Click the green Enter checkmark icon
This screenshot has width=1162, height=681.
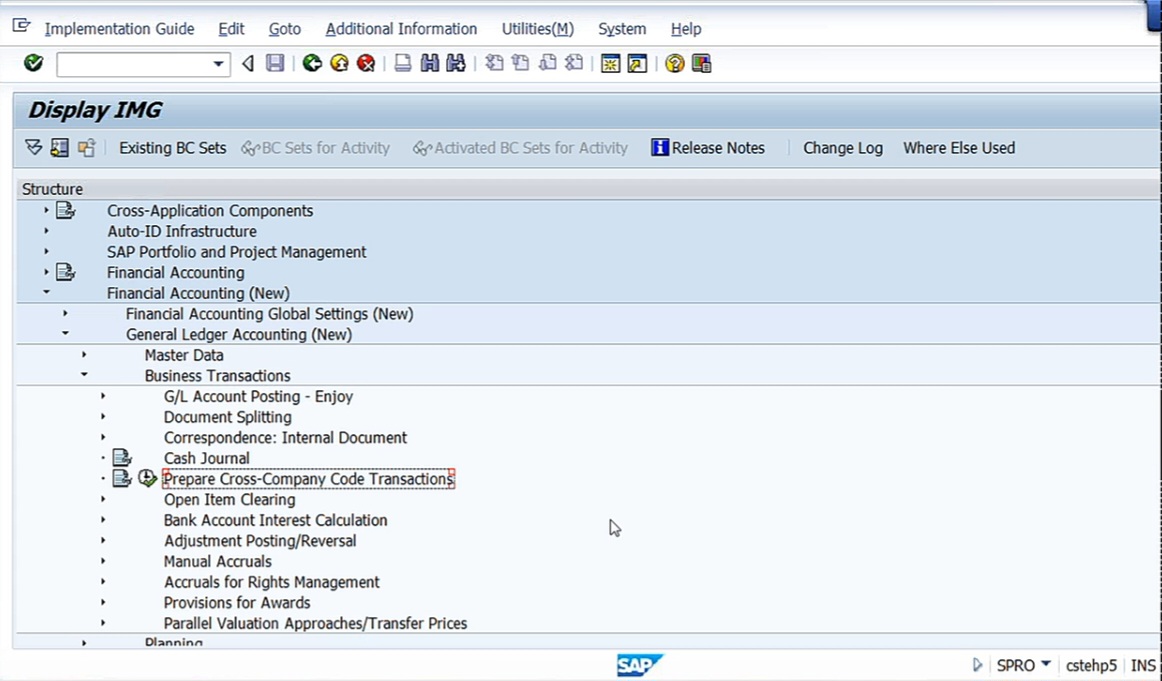click(33, 63)
